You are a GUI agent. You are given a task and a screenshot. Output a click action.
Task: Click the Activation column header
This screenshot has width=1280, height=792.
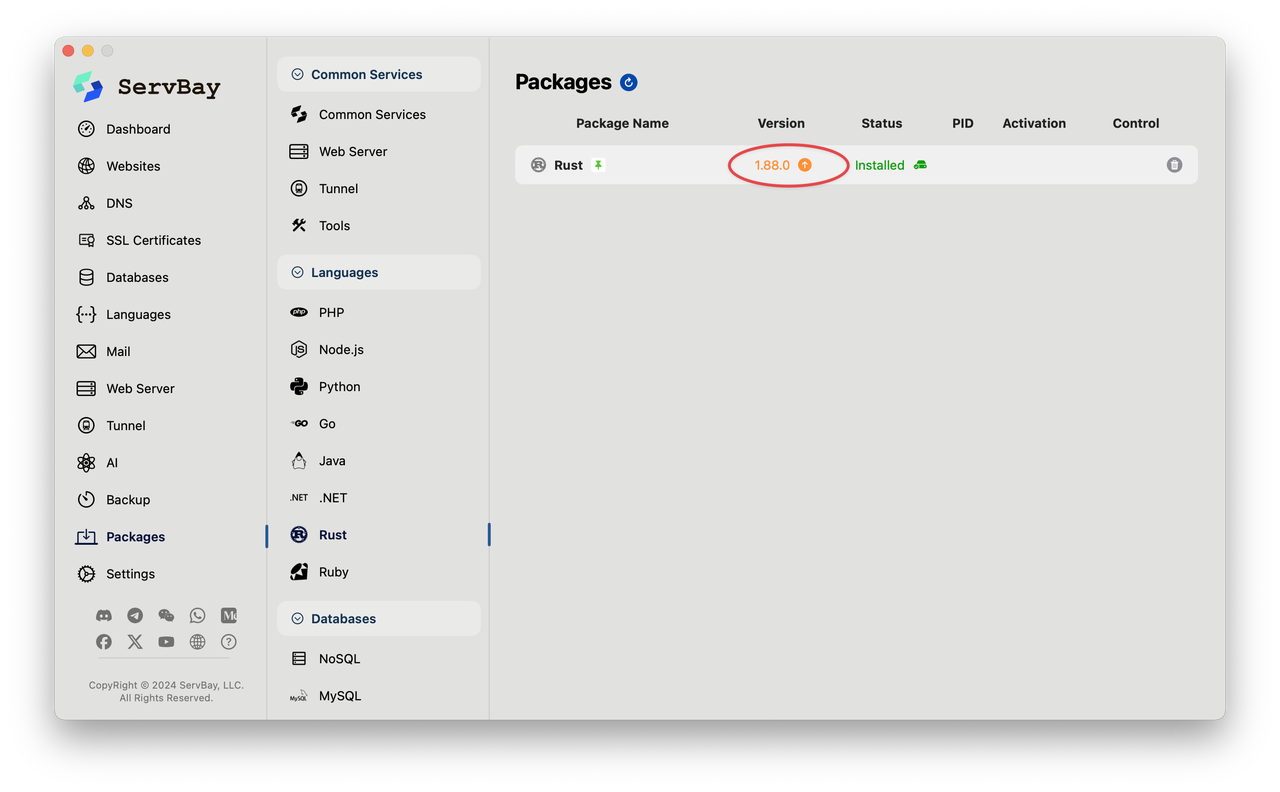click(x=1034, y=123)
